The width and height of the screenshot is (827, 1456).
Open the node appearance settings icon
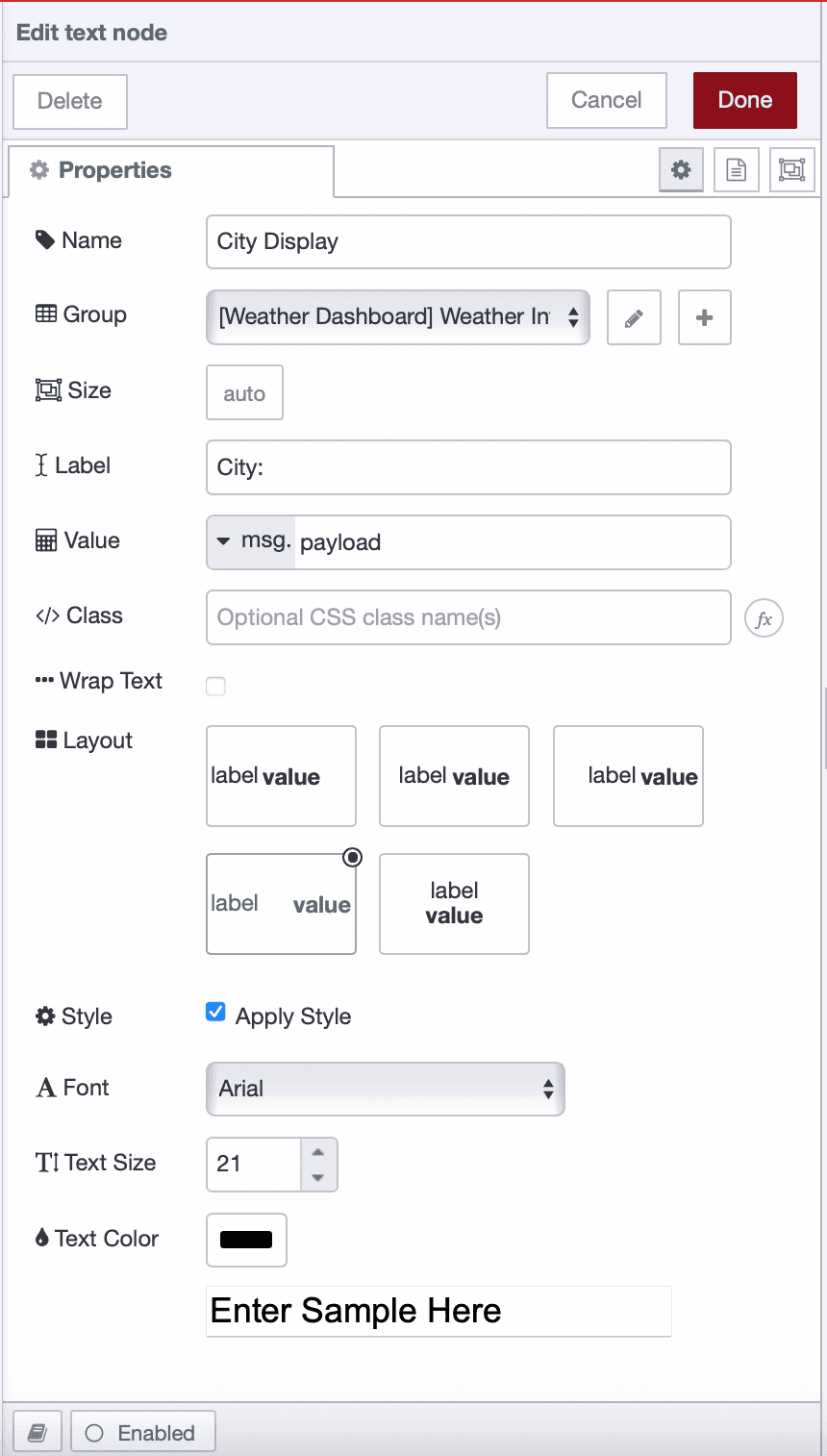pyautogui.click(x=791, y=169)
